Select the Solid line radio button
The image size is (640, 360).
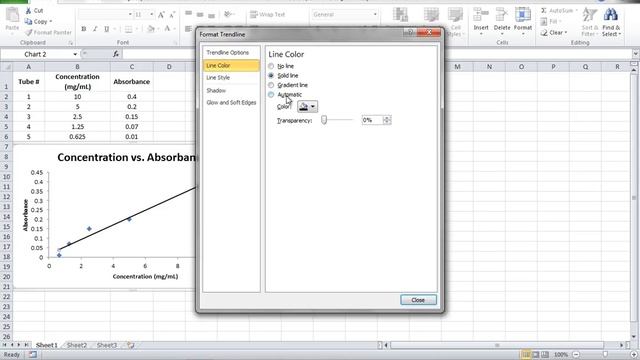click(x=271, y=76)
